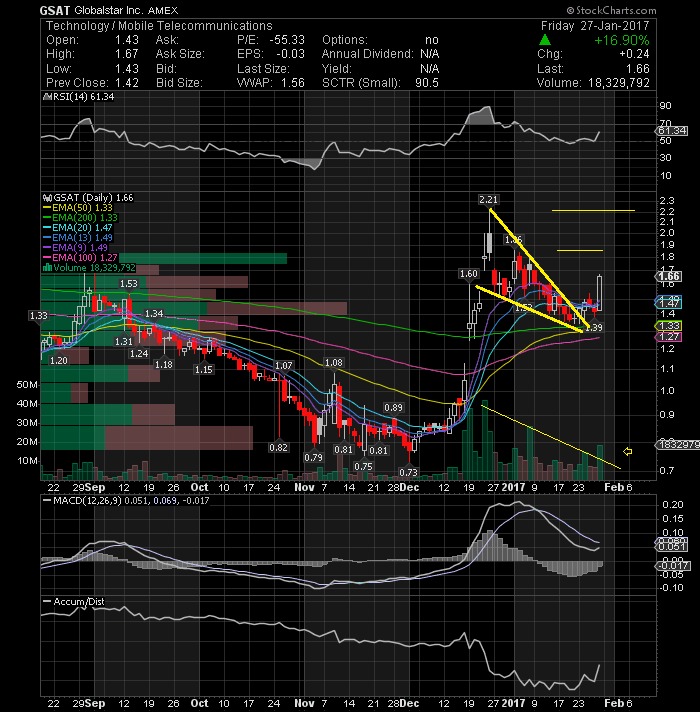The image size is (700, 712).
Task: Click the 50M volume axis label
Action: pyautogui.click(x=27, y=385)
